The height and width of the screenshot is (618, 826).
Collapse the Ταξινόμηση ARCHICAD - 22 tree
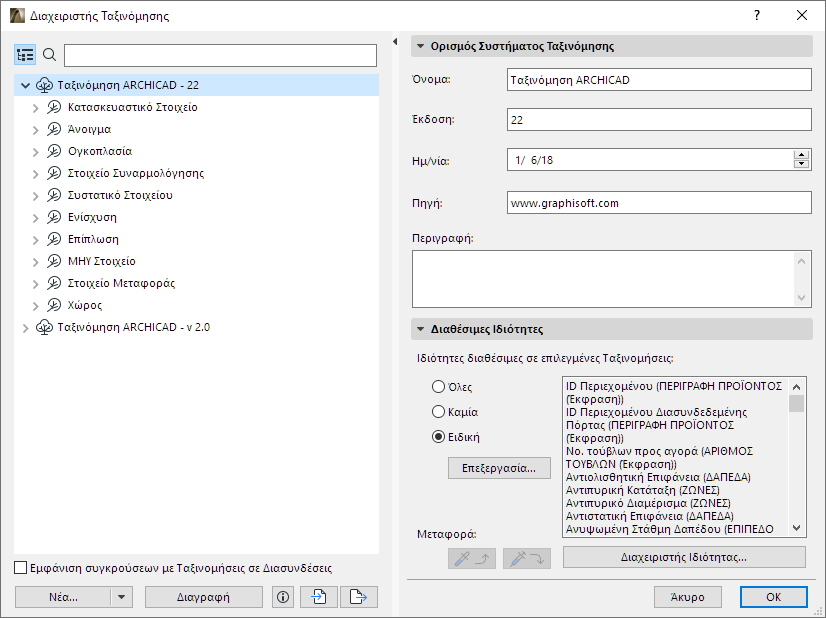(26, 85)
